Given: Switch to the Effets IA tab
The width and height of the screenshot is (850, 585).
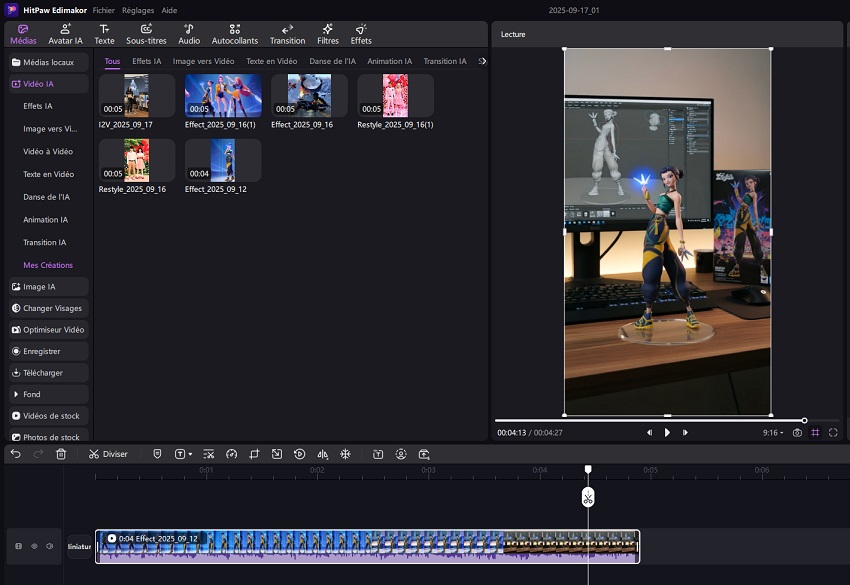Looking at the screenshot, I should [x=146, y=61].
